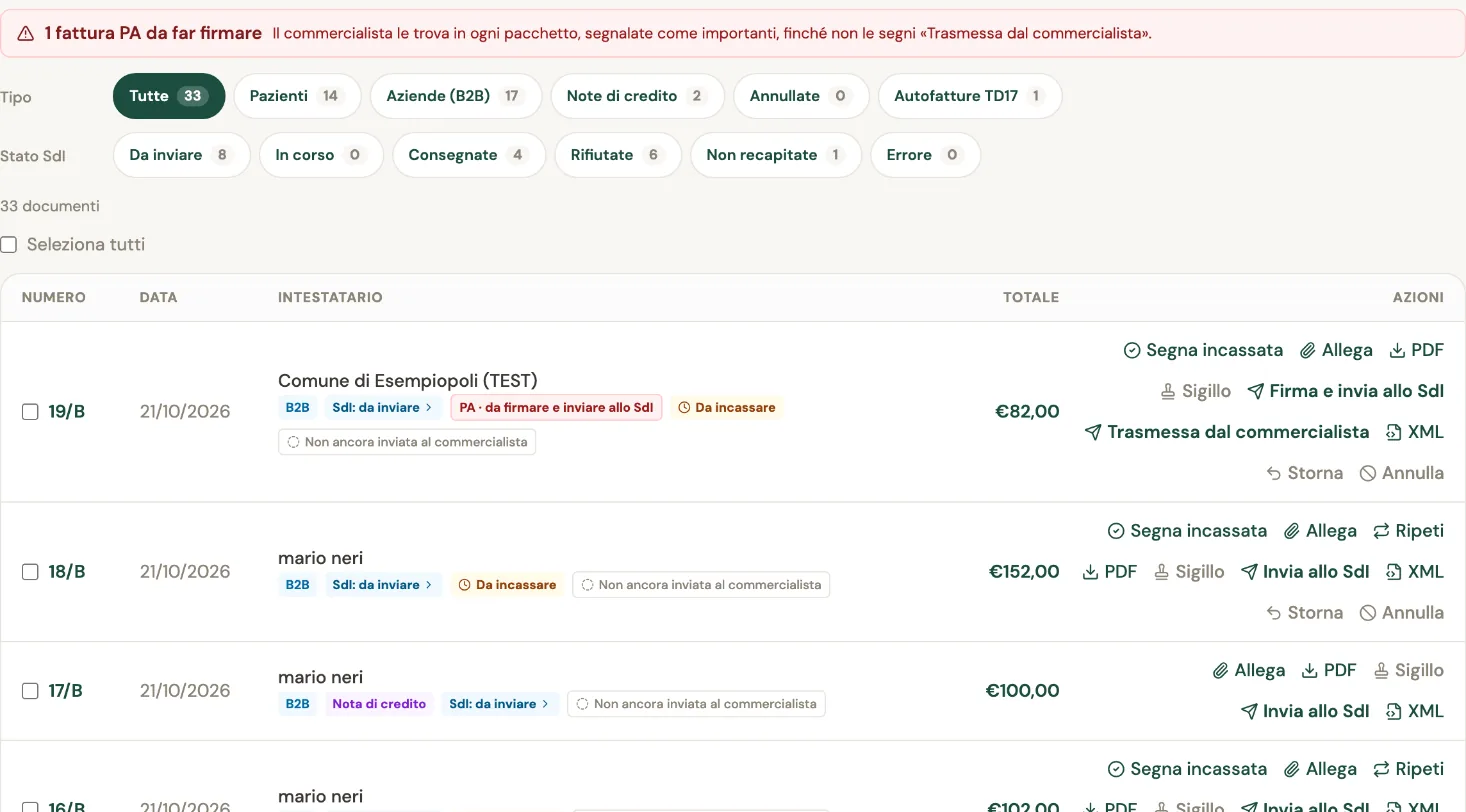Expand SdI: da inviare badge on 18/B
The height and width of the screenshot is (812, 1466).
(383, 585)
